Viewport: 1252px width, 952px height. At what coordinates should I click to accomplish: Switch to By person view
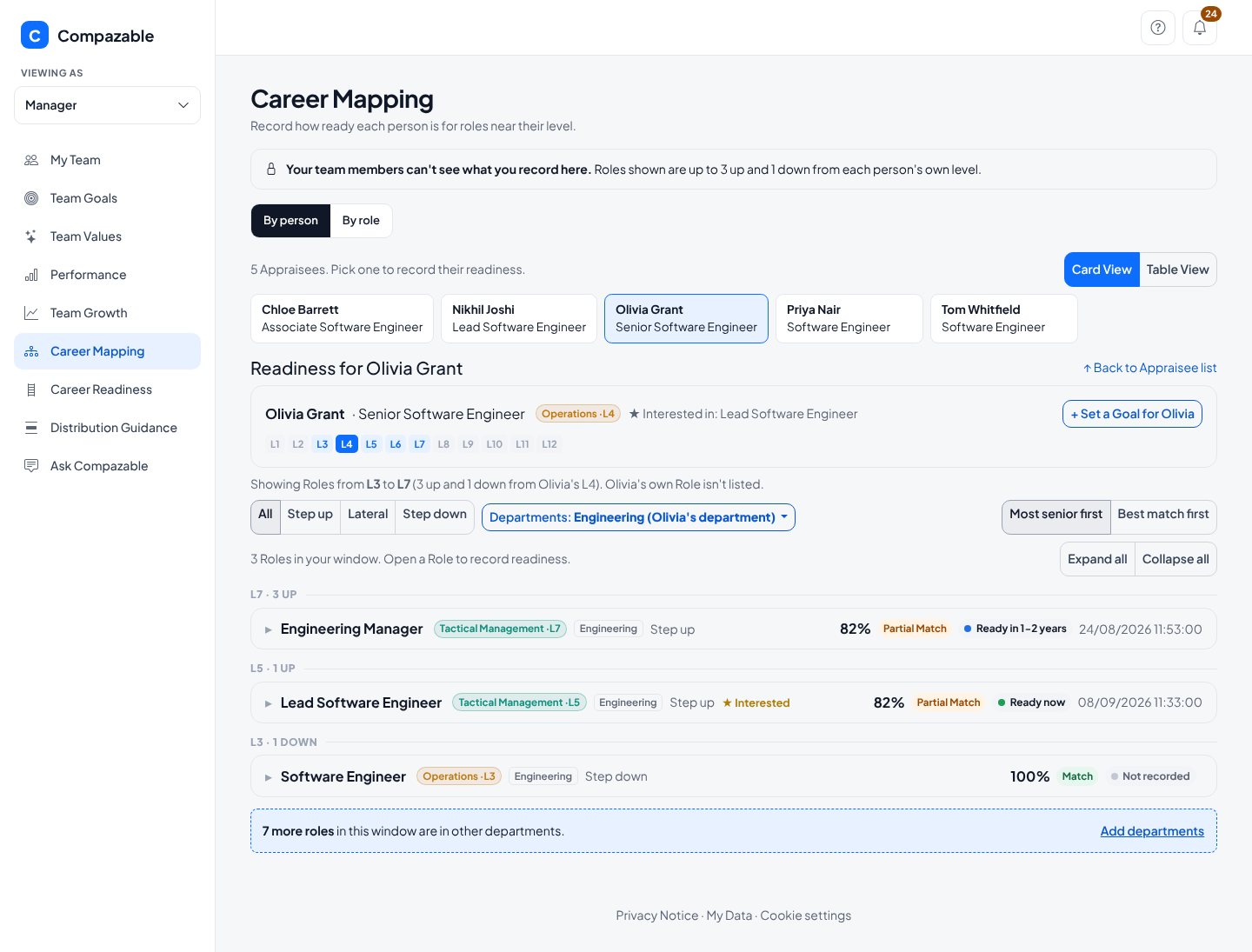click(290, 221)
